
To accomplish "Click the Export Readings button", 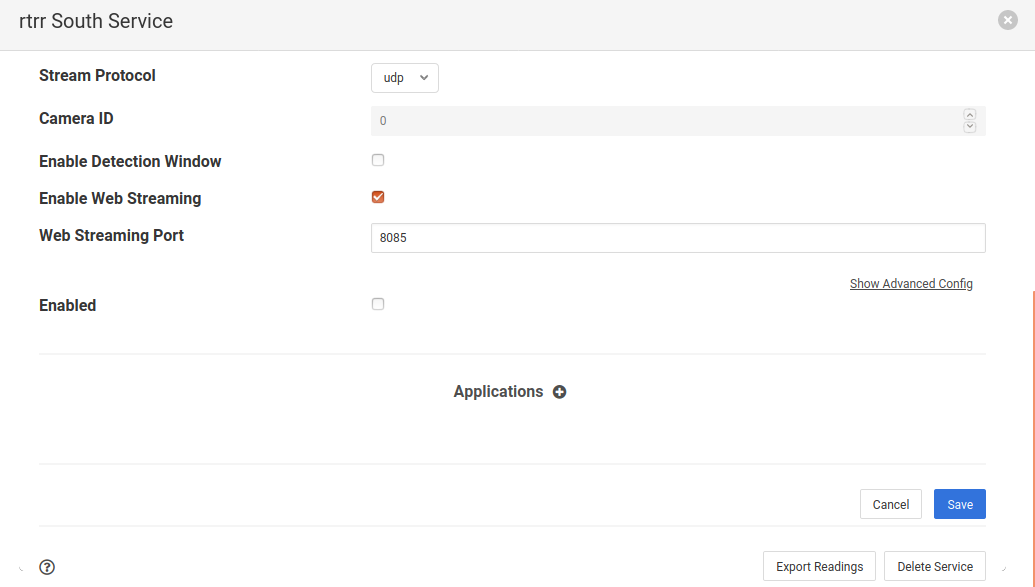I will tap(818, 565).
